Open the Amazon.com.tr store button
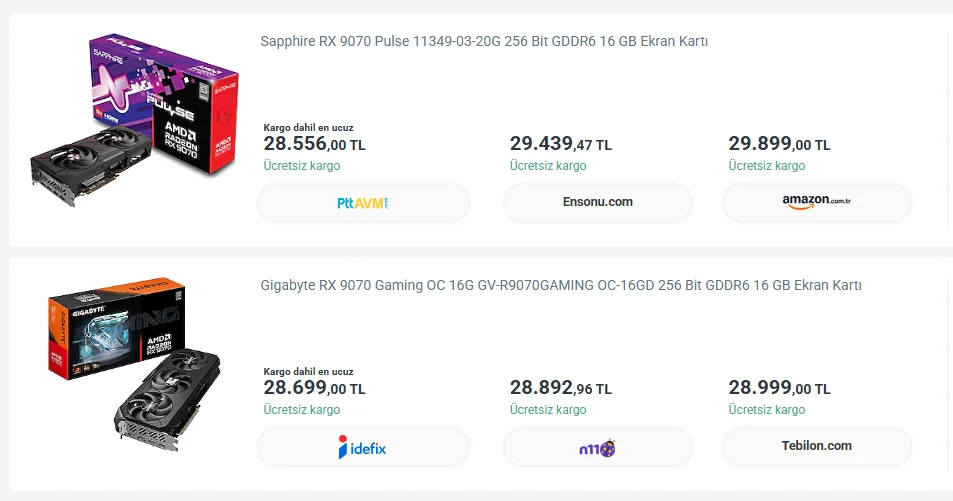The width and height of the screenshot is (953, 501). coord(816,202)
